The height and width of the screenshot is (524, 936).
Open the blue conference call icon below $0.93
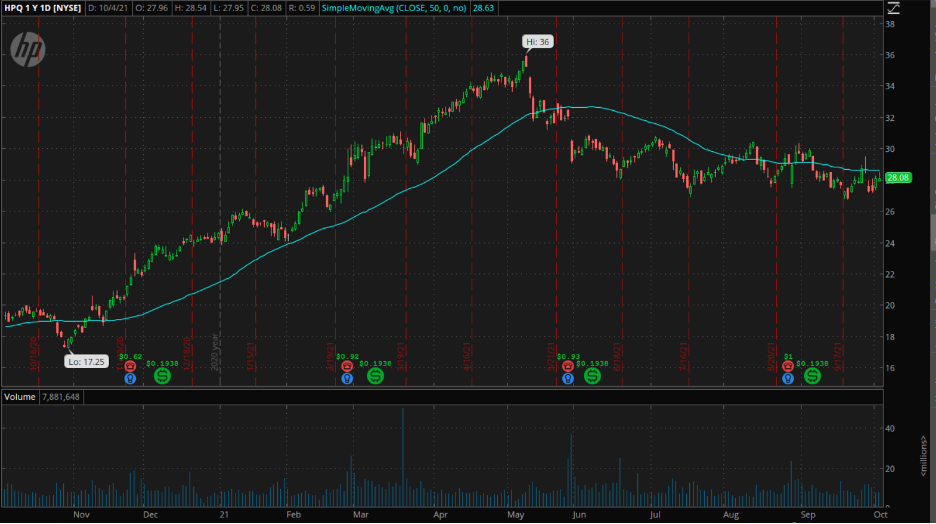(568, 378)
